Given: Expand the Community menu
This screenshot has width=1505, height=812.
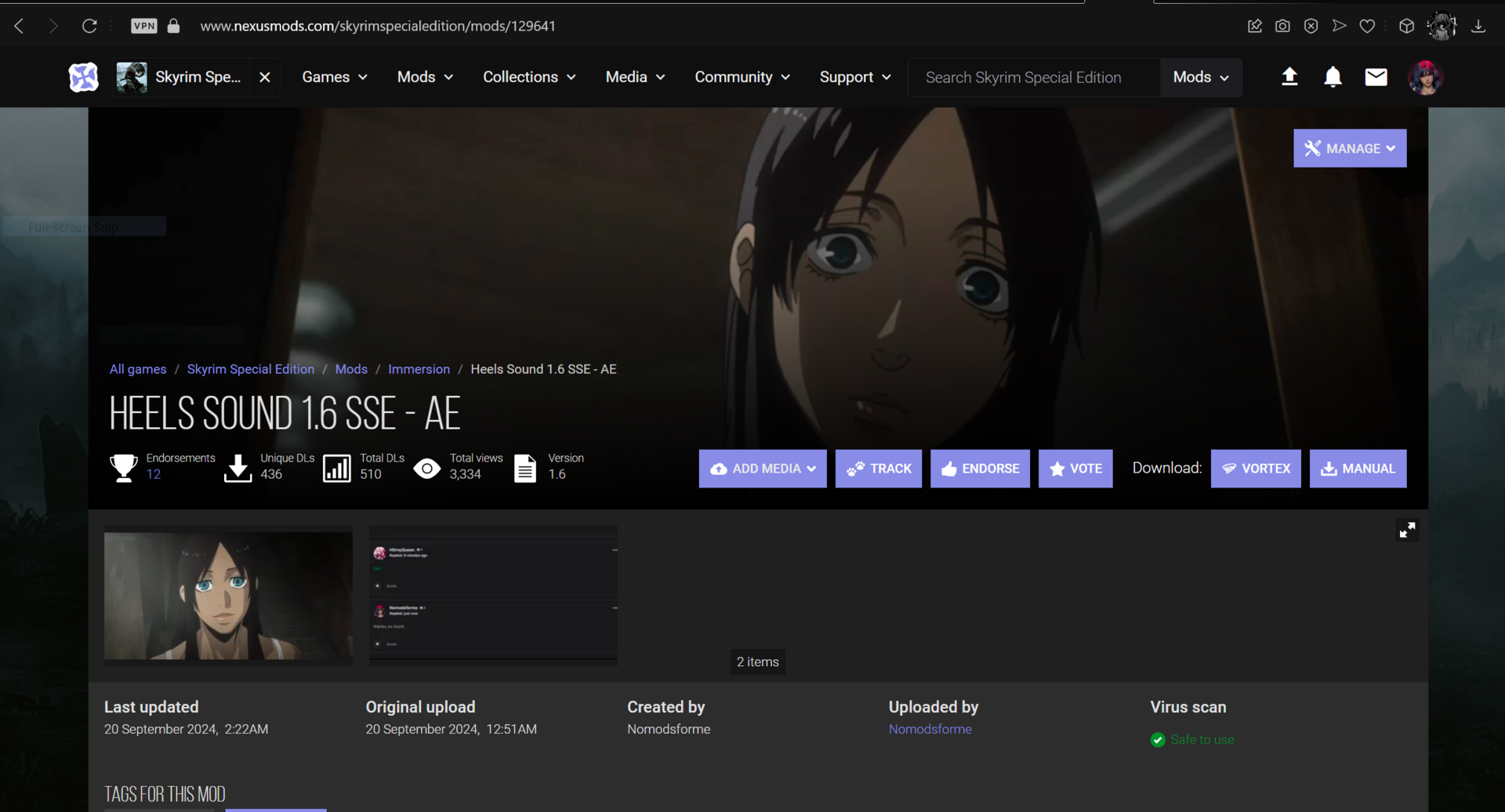Looking at the screenshot, I should 742,78.
